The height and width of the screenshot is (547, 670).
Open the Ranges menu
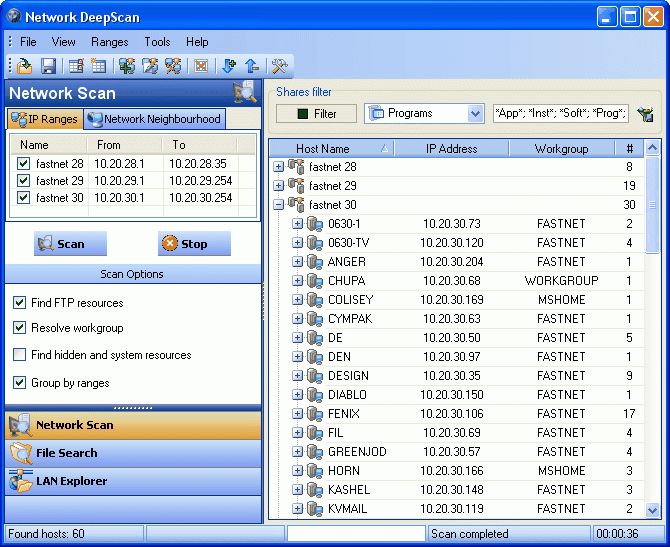109,42
